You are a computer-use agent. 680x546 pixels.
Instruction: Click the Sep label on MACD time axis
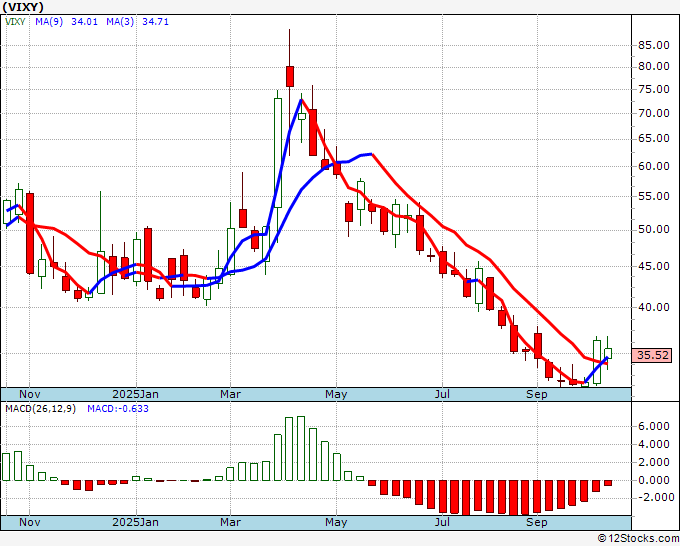[x=537, y=522]
